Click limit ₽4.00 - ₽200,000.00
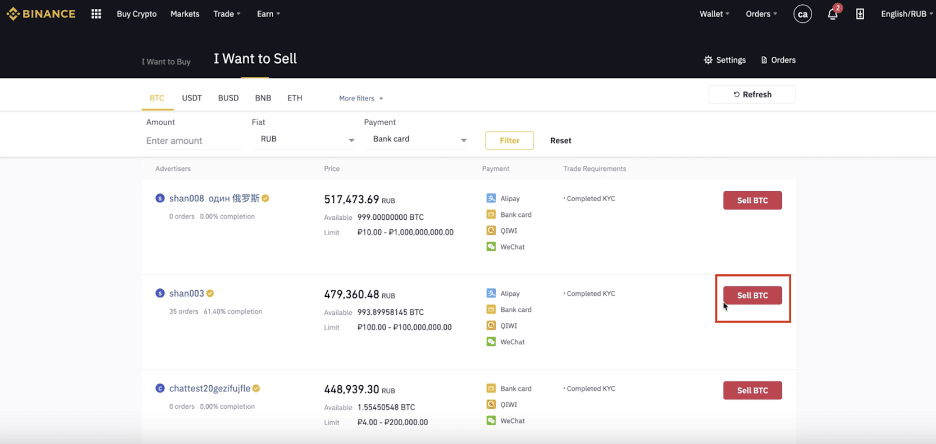The image size is (936, 444). (x=392, y=423)
